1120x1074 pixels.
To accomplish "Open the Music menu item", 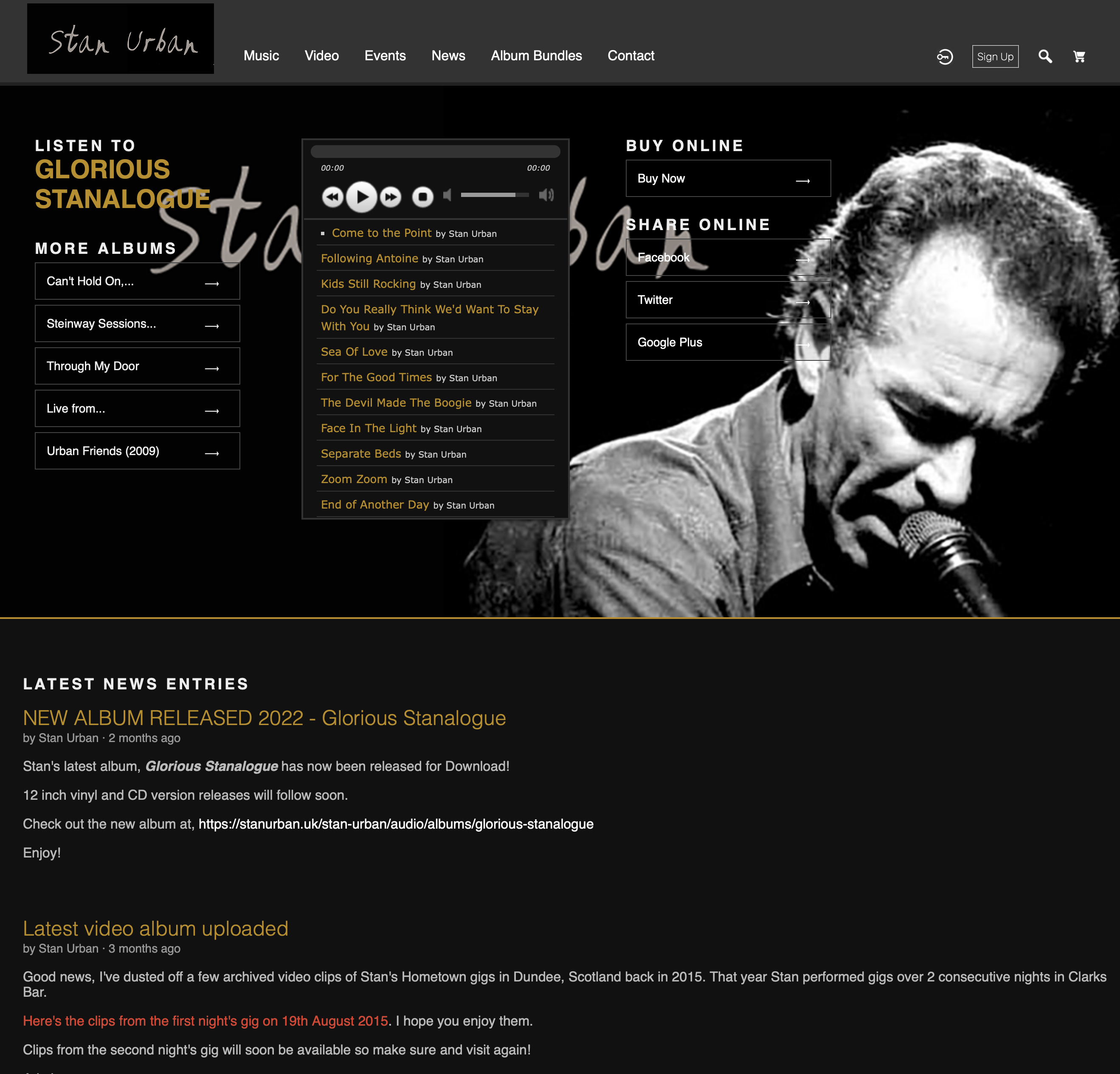I will pyautogui.click(x=261, y=56).
